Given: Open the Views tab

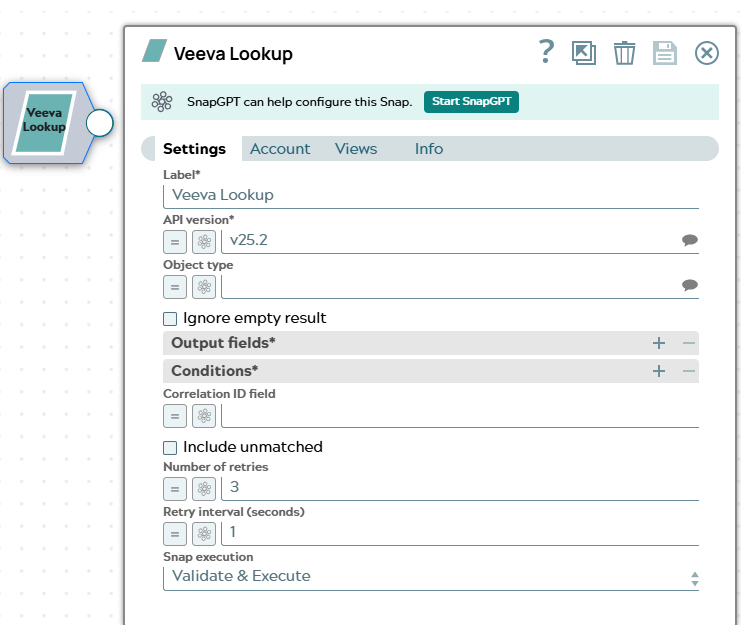Looking at the screenshot, I should 356,149.
